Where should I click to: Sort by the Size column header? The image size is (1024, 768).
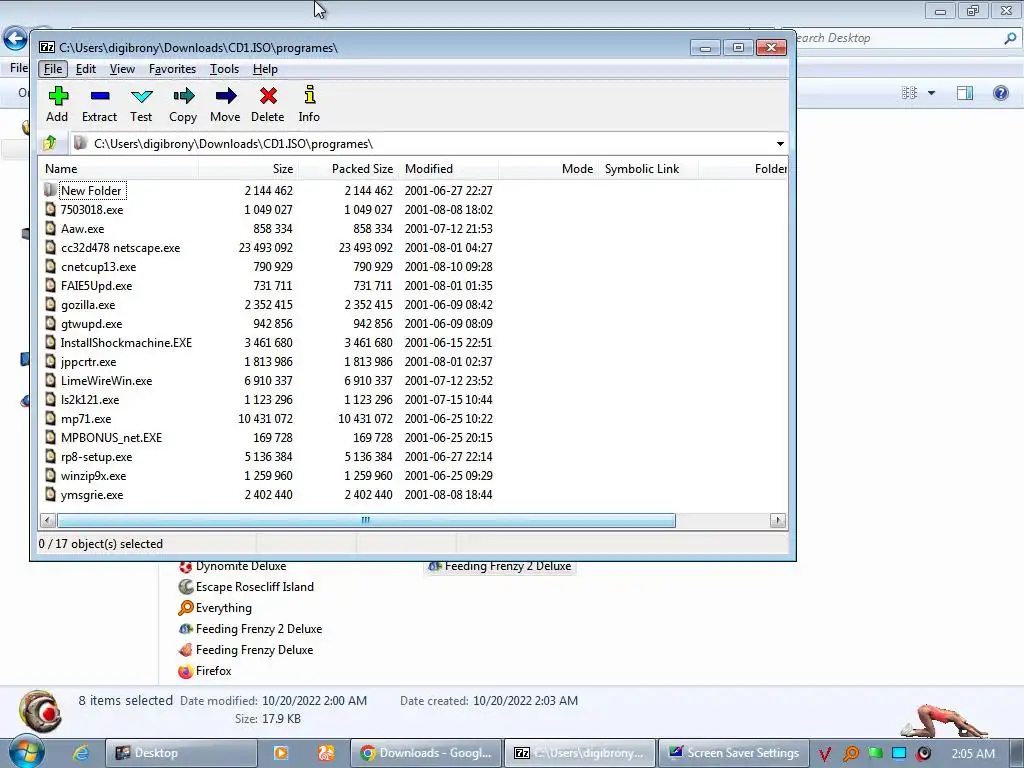pos(248,168)
